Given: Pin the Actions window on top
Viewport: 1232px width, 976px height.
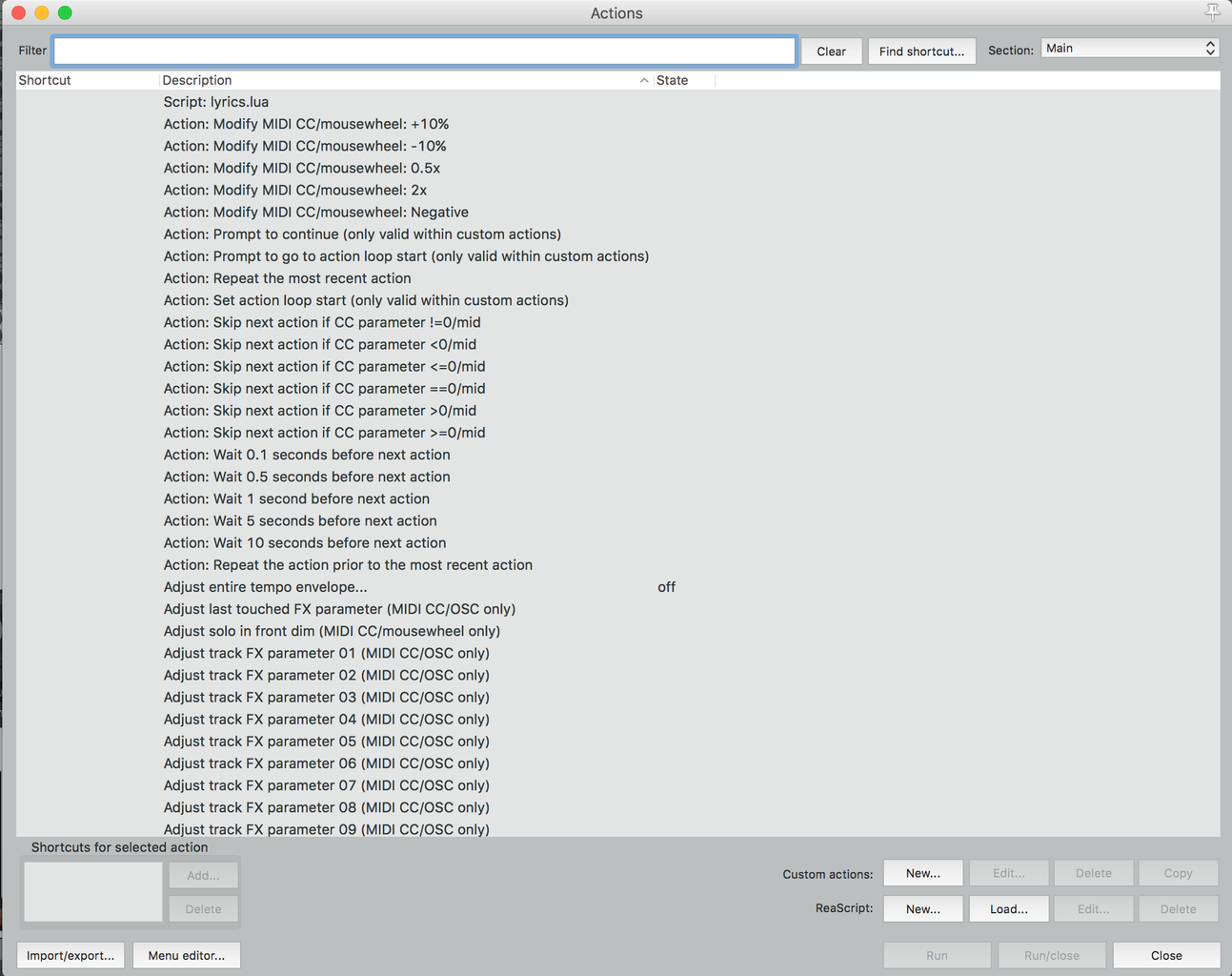Looking at the screenshot, I should point(1212,12).
